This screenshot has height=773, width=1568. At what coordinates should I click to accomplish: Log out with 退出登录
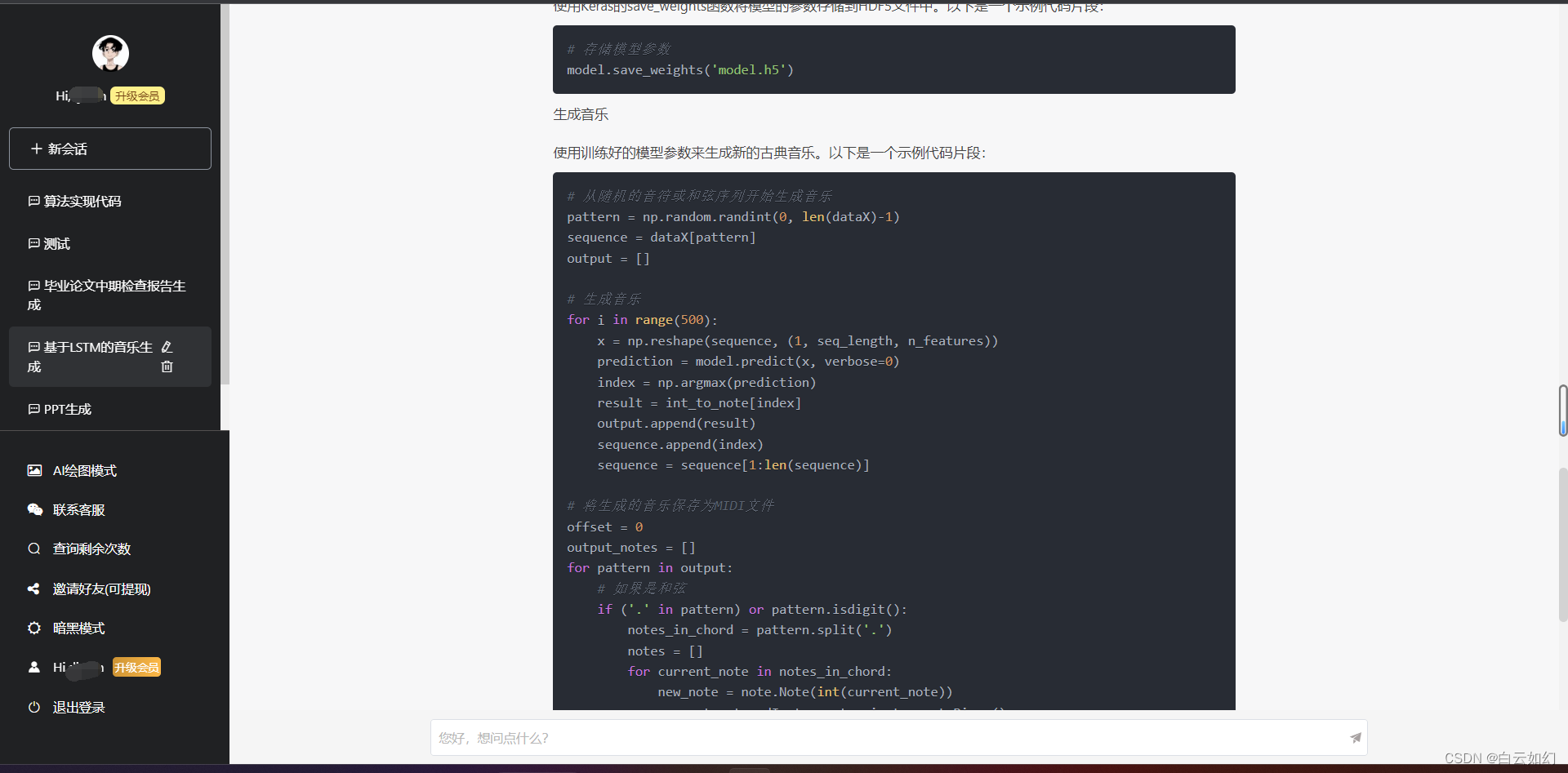pos(79,708)
